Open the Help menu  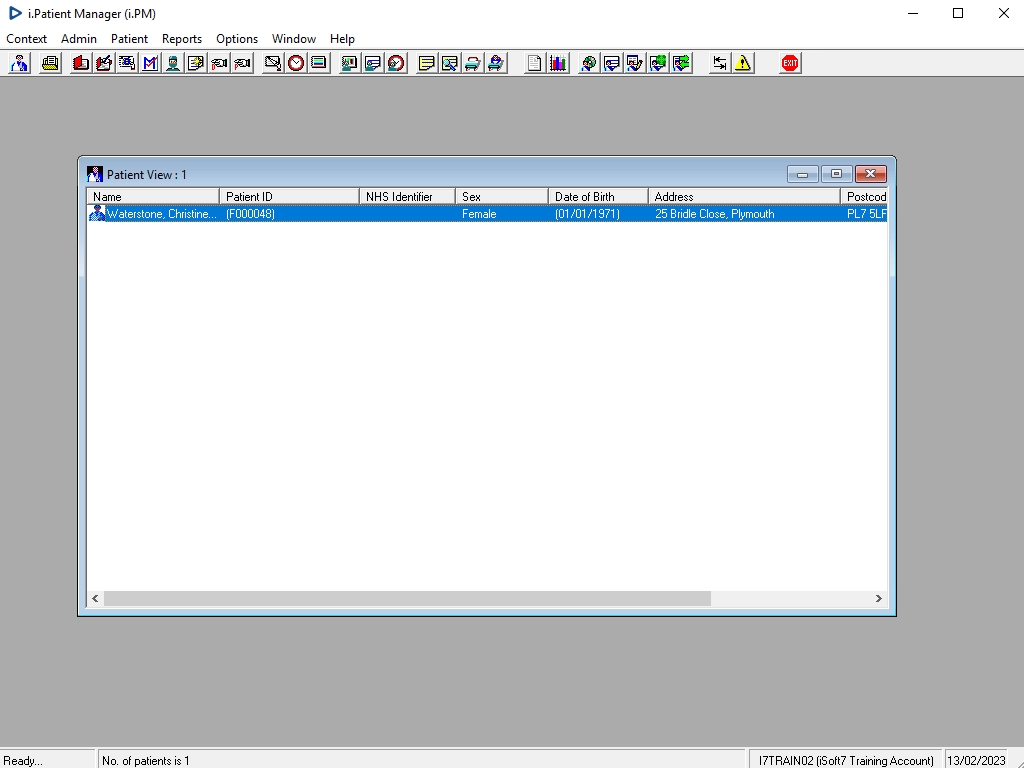[342, 39]
